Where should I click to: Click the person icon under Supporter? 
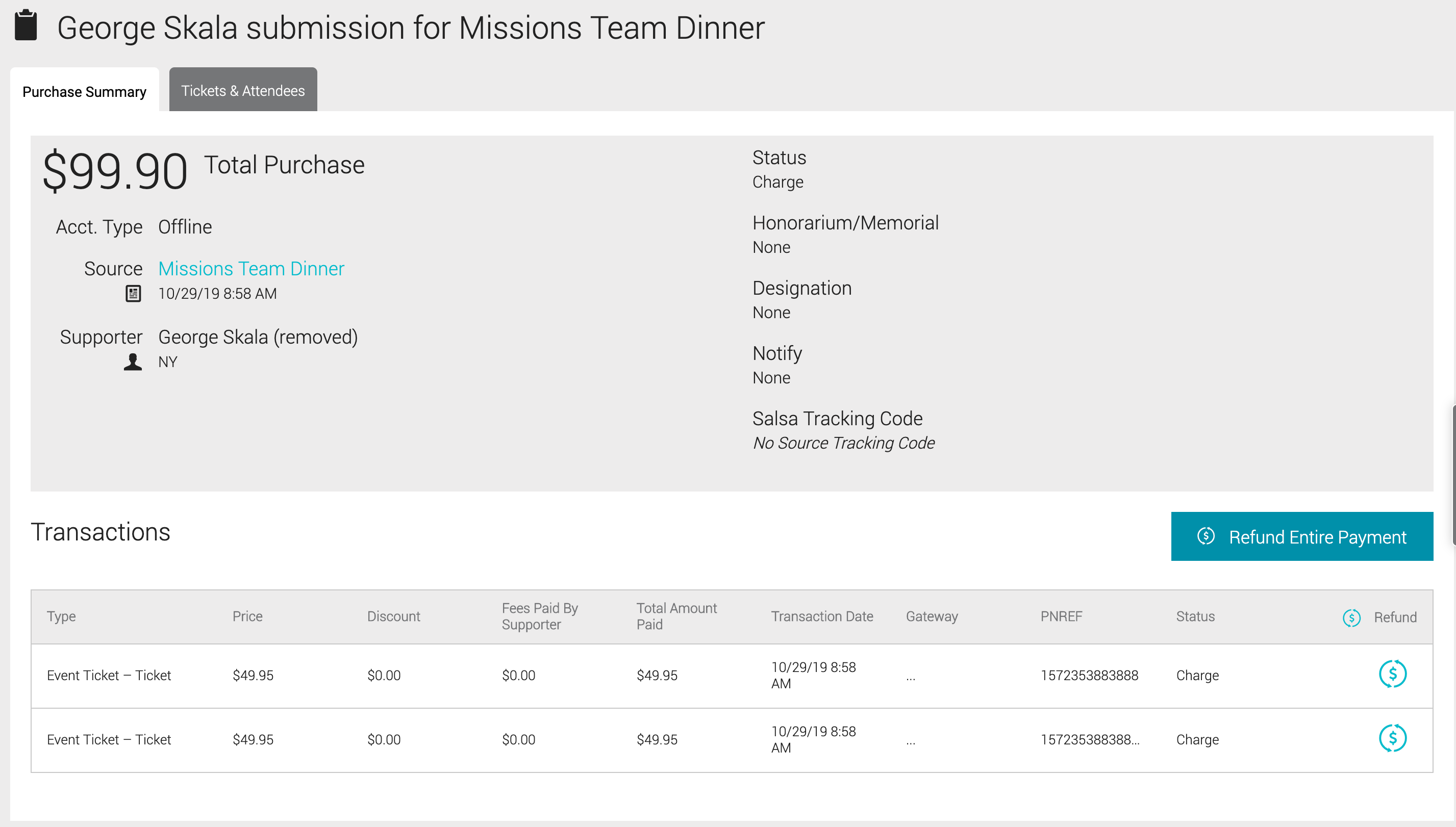click(133, 362)
